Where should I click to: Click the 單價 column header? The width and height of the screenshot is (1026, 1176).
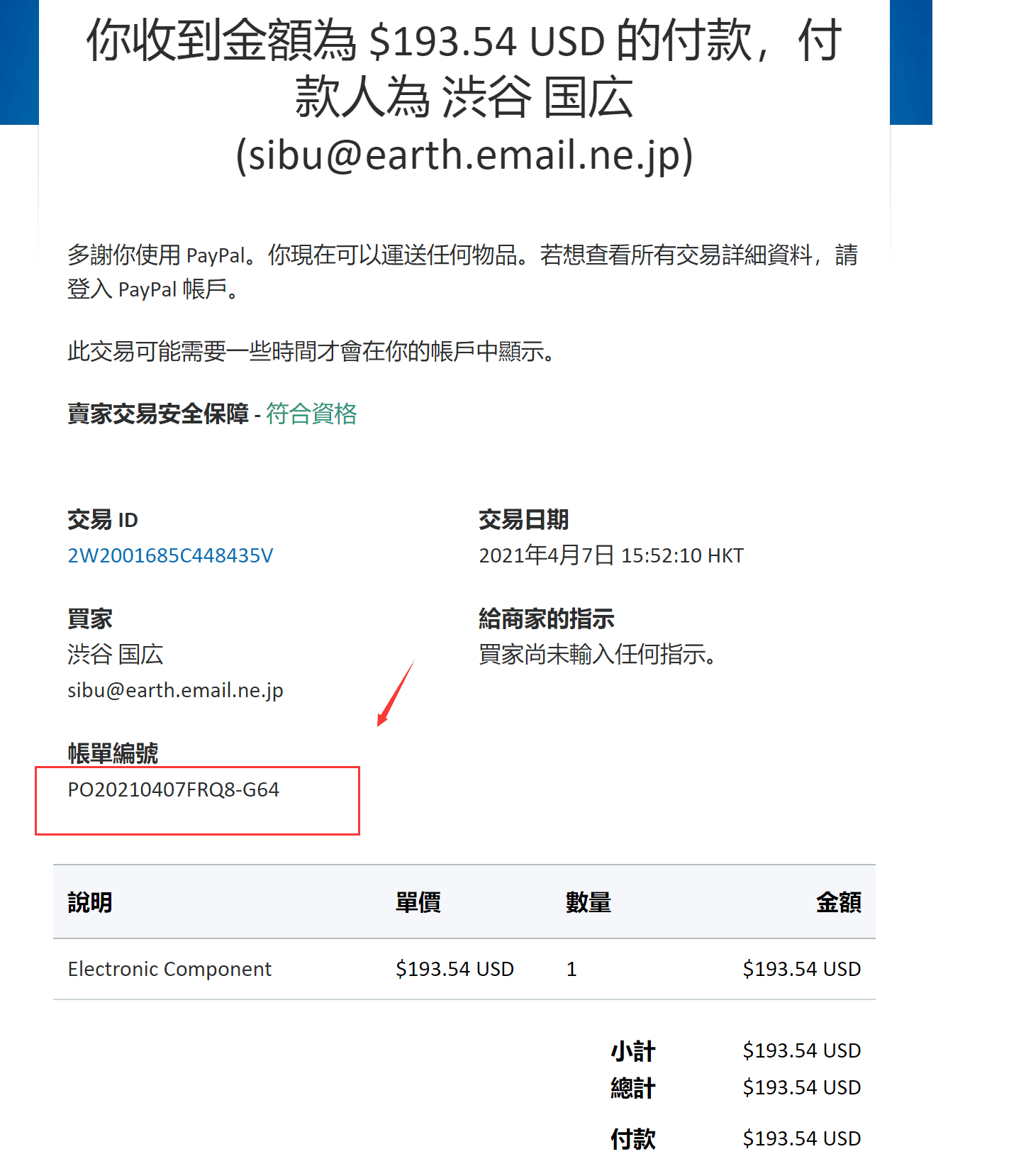tap(418, 902)
